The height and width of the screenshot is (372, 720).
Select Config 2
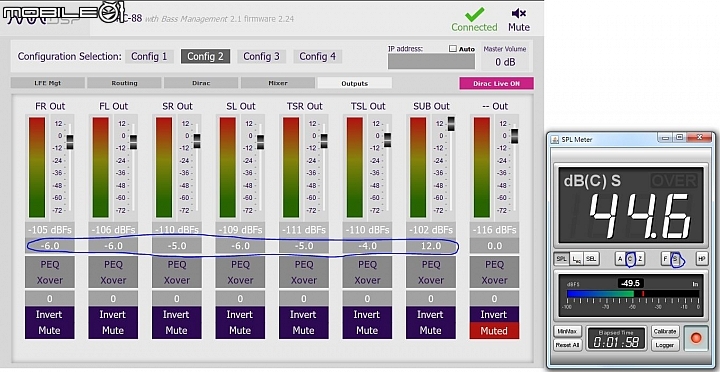(x=205, y=56)
